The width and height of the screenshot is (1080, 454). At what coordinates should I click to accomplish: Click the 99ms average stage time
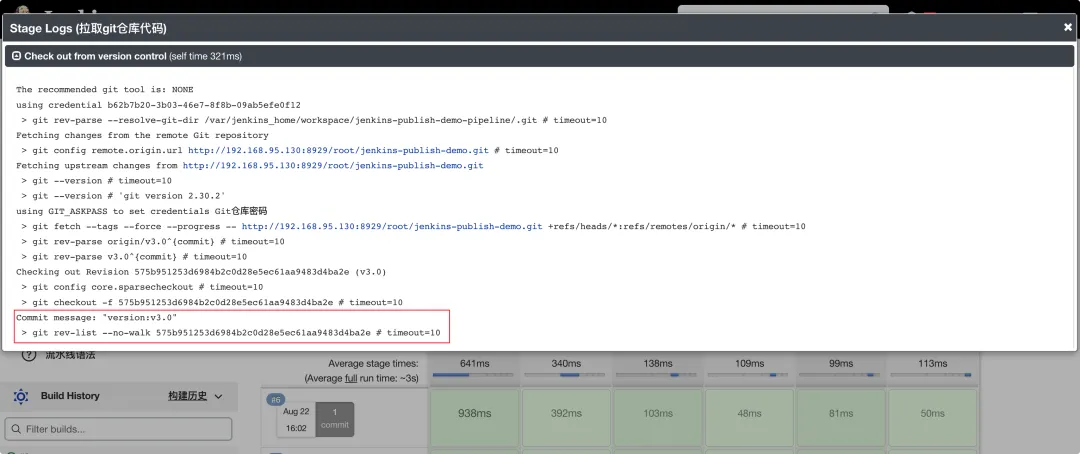click(x=841, y=363)
